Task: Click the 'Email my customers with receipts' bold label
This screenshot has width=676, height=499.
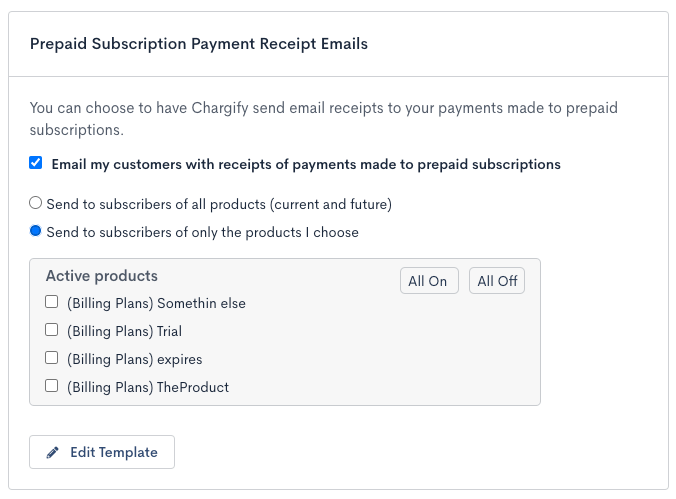Action: (x=306, y=164)
